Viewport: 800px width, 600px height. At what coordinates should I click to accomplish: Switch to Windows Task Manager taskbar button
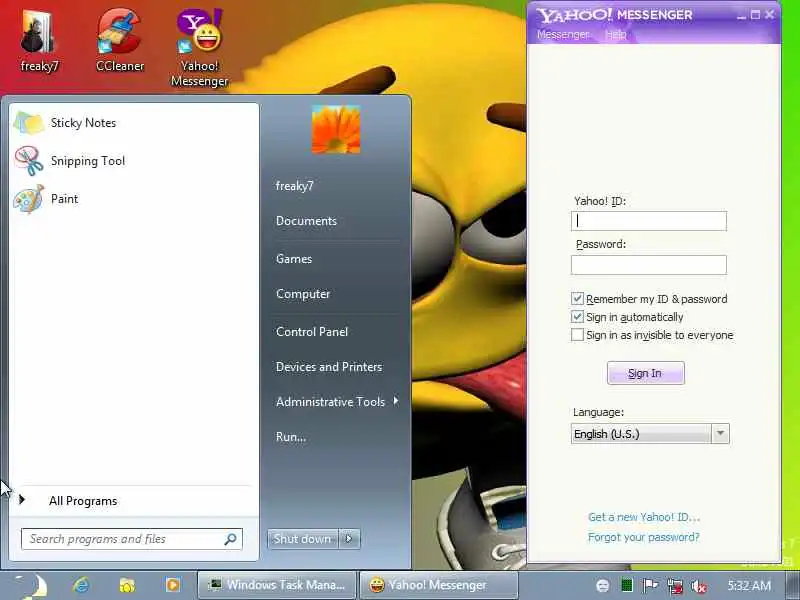tap(277, 585)
